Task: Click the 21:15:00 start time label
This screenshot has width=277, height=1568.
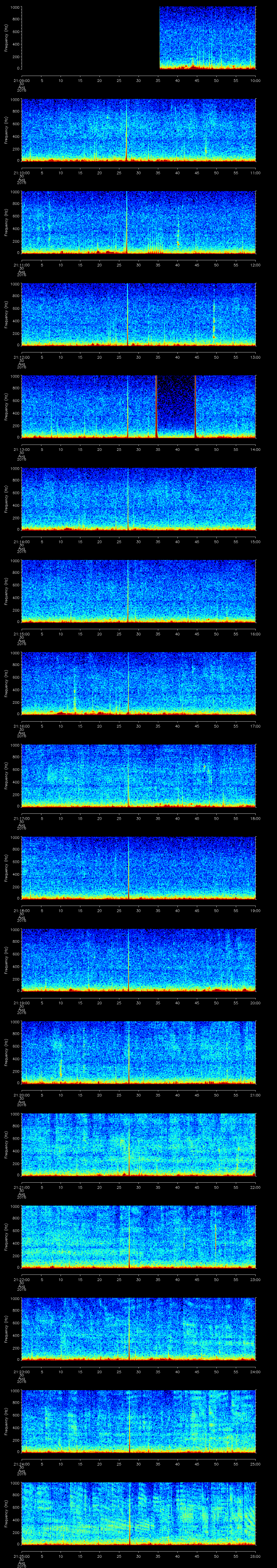Action: pos(21,634)
